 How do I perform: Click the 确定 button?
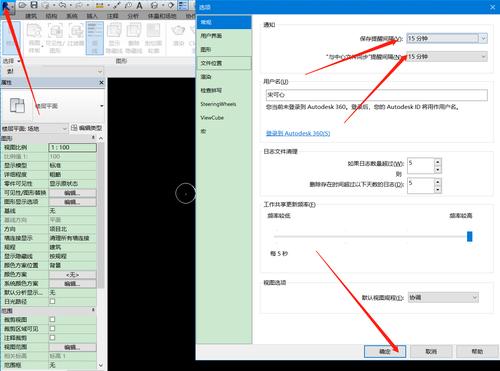tap(385, 351)
